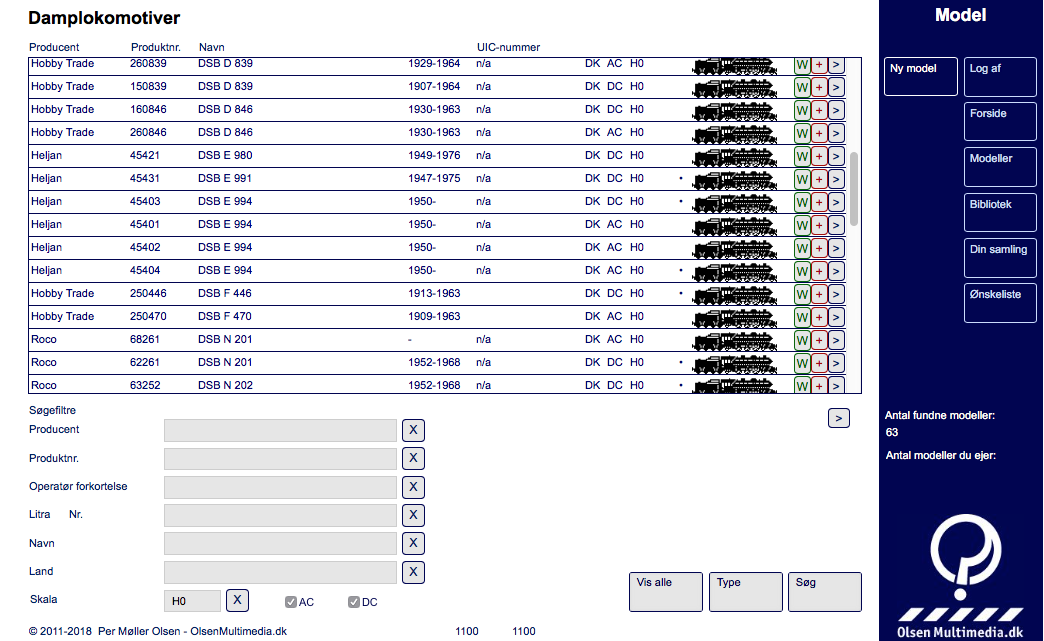This screenshot has height=641, width=1044.
Task: Click the Skala field containing H0
Action: pyautogui.click(x=192, y=601)
